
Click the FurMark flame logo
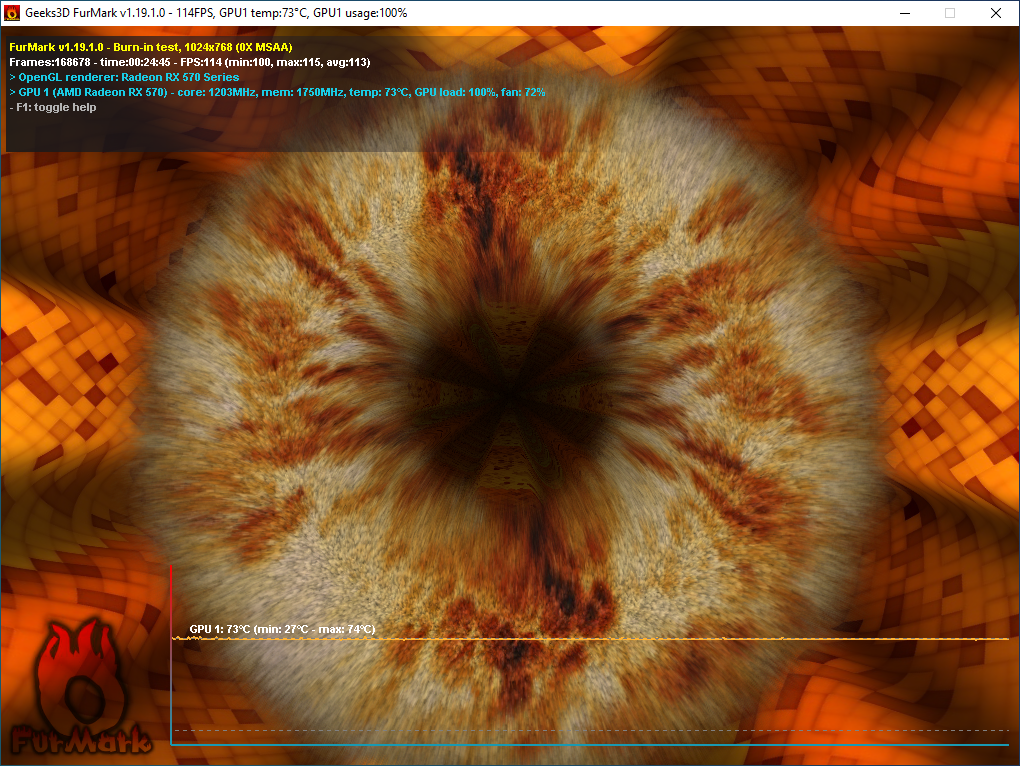81,687
